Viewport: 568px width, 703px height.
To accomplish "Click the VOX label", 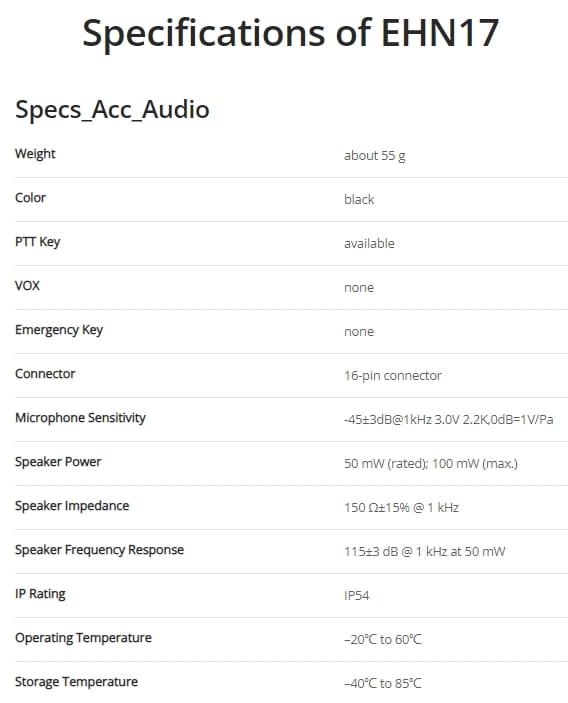I will point(27,286).
